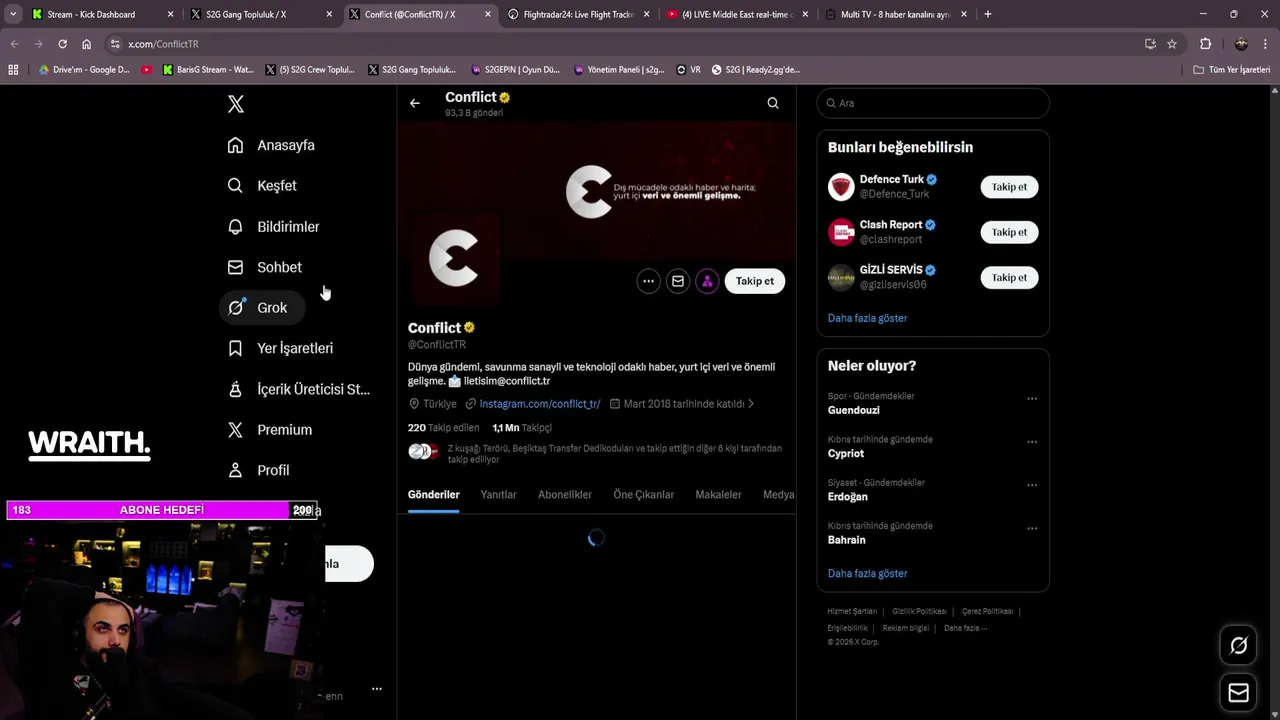Open Defence Turk avatar
The width and height of the screenshot is (1280, 720).
tap(841, 187)
